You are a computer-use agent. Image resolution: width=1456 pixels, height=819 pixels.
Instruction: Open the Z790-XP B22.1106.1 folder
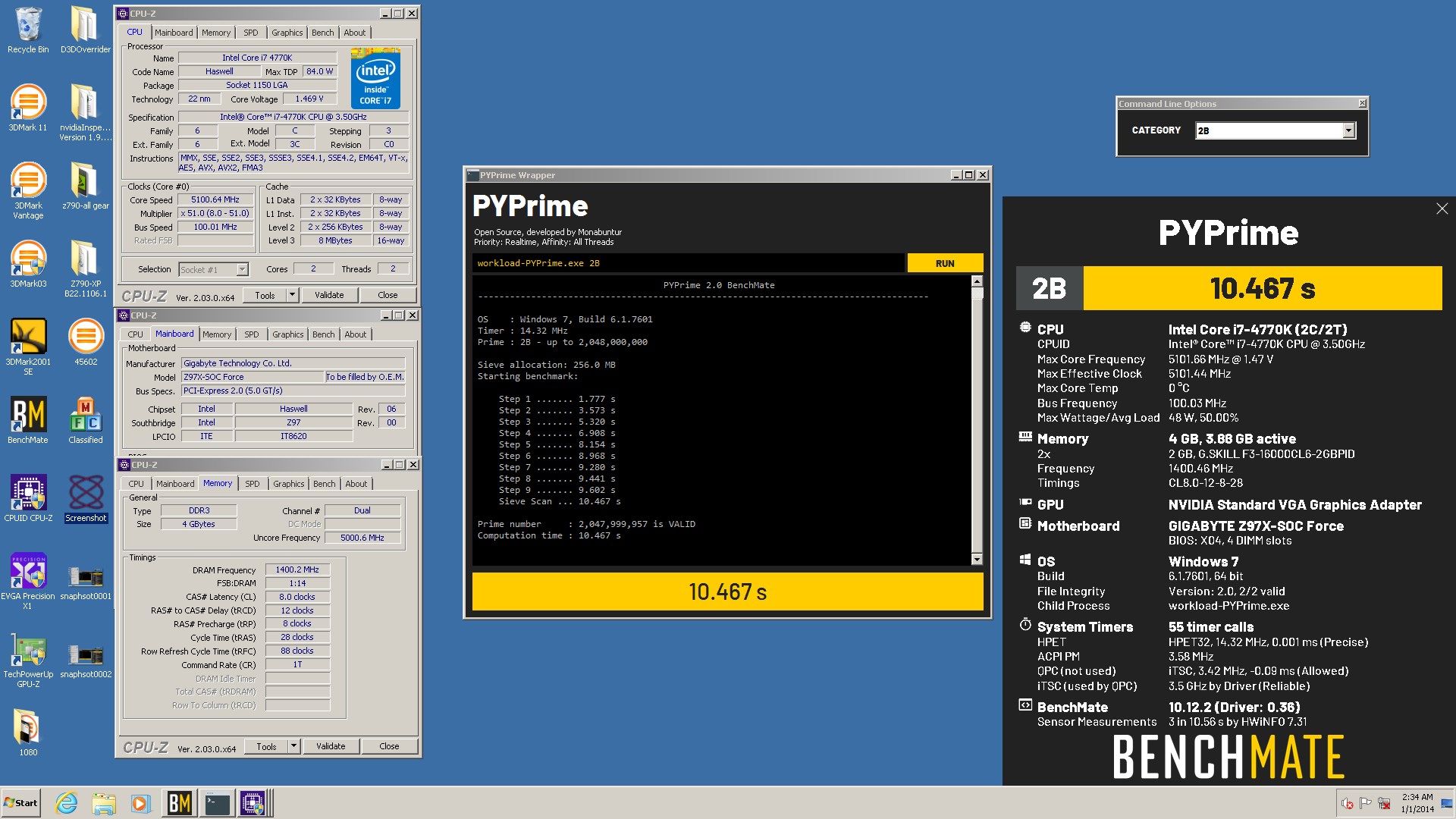pos(85,268)
